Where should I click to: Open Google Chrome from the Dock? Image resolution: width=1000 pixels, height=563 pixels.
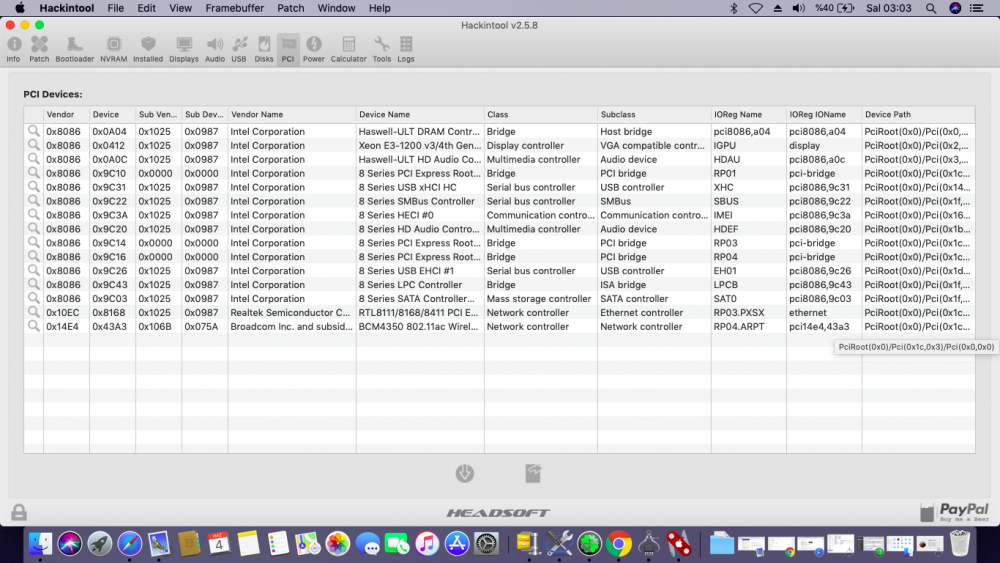tap(619, 544)
